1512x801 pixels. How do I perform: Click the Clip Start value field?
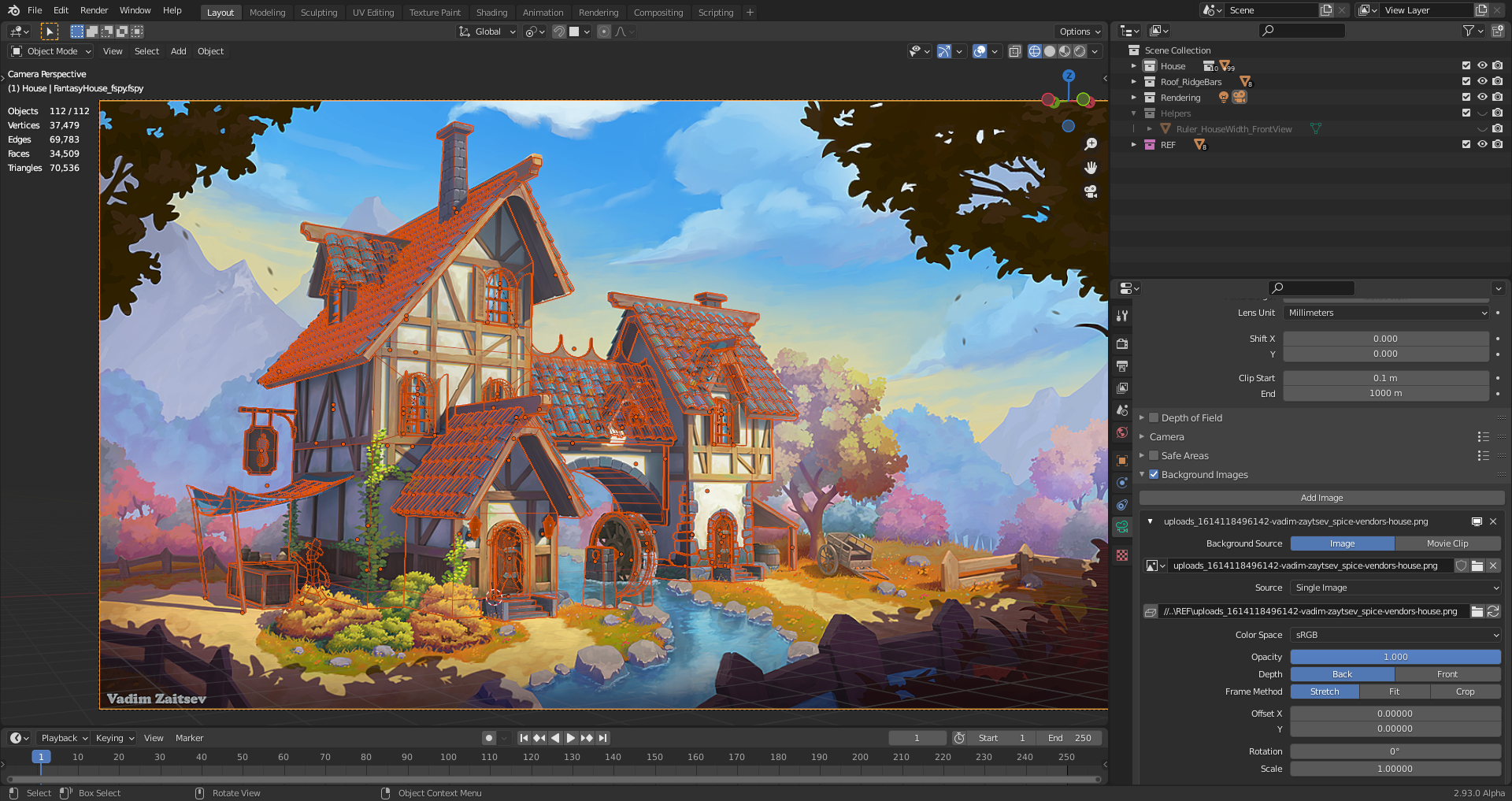tap(1386, 378)
